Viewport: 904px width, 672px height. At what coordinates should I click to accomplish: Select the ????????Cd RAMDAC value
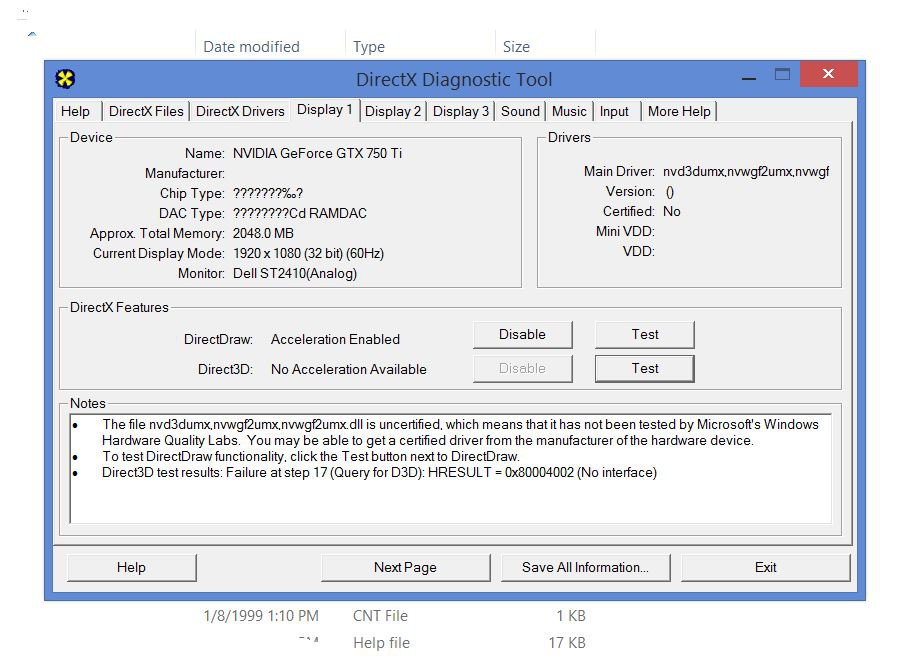pyautogui.click(x=299, y=214)
